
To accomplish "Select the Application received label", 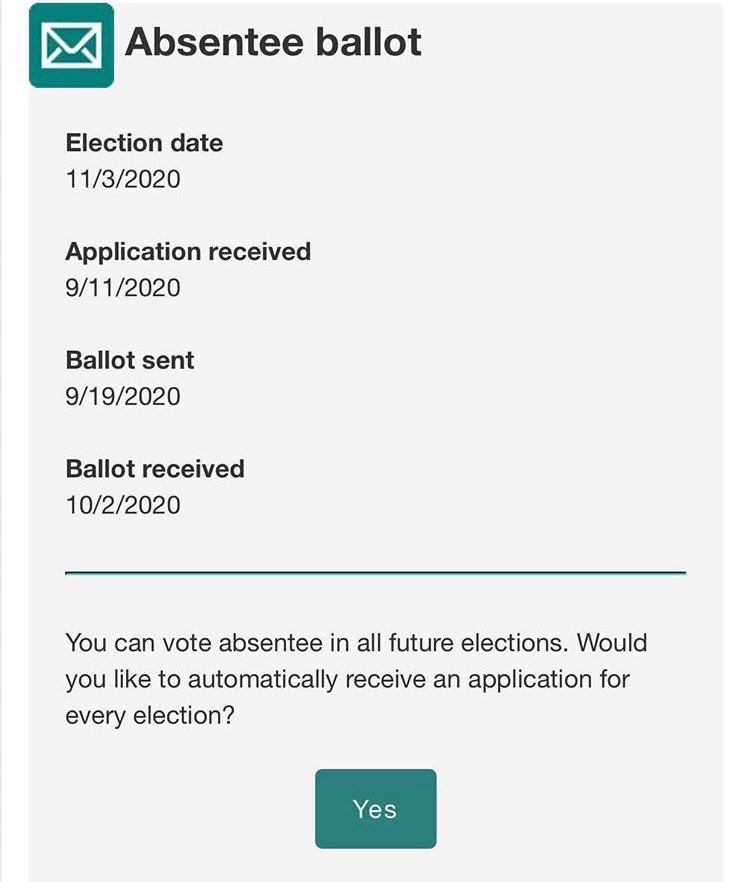I will 188,251.
